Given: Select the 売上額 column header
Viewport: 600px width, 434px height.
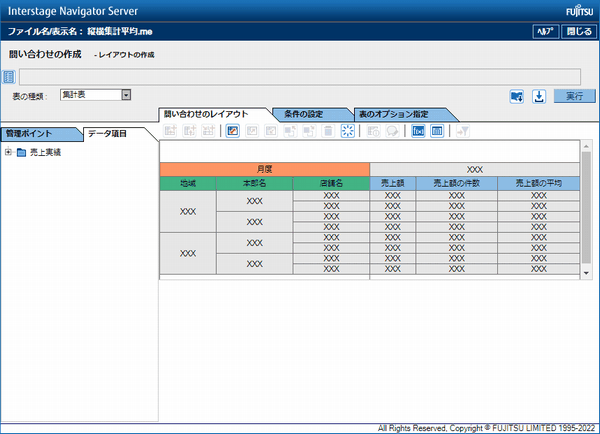Looking at the screenshot, I should pyautogui.click(x=393, y=183).
